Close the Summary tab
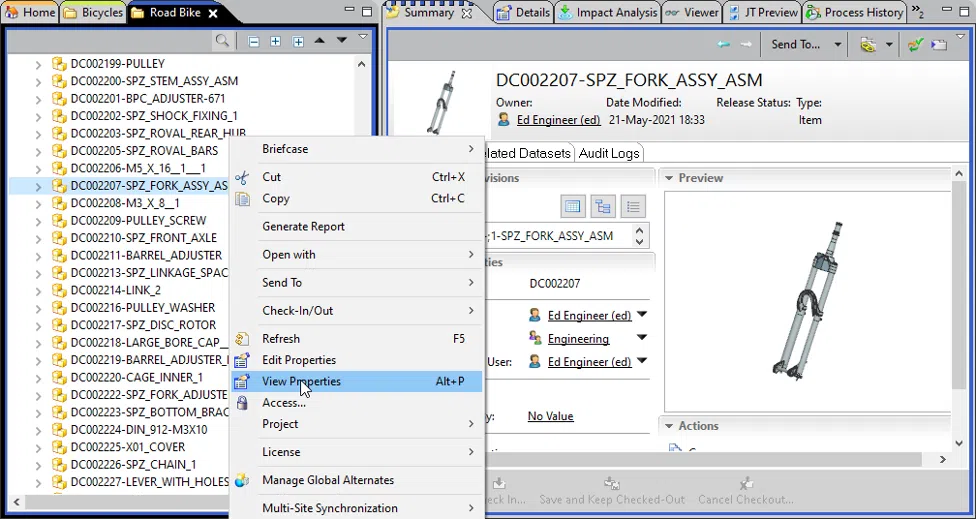The image size is (977, 520). click(467, 13)
